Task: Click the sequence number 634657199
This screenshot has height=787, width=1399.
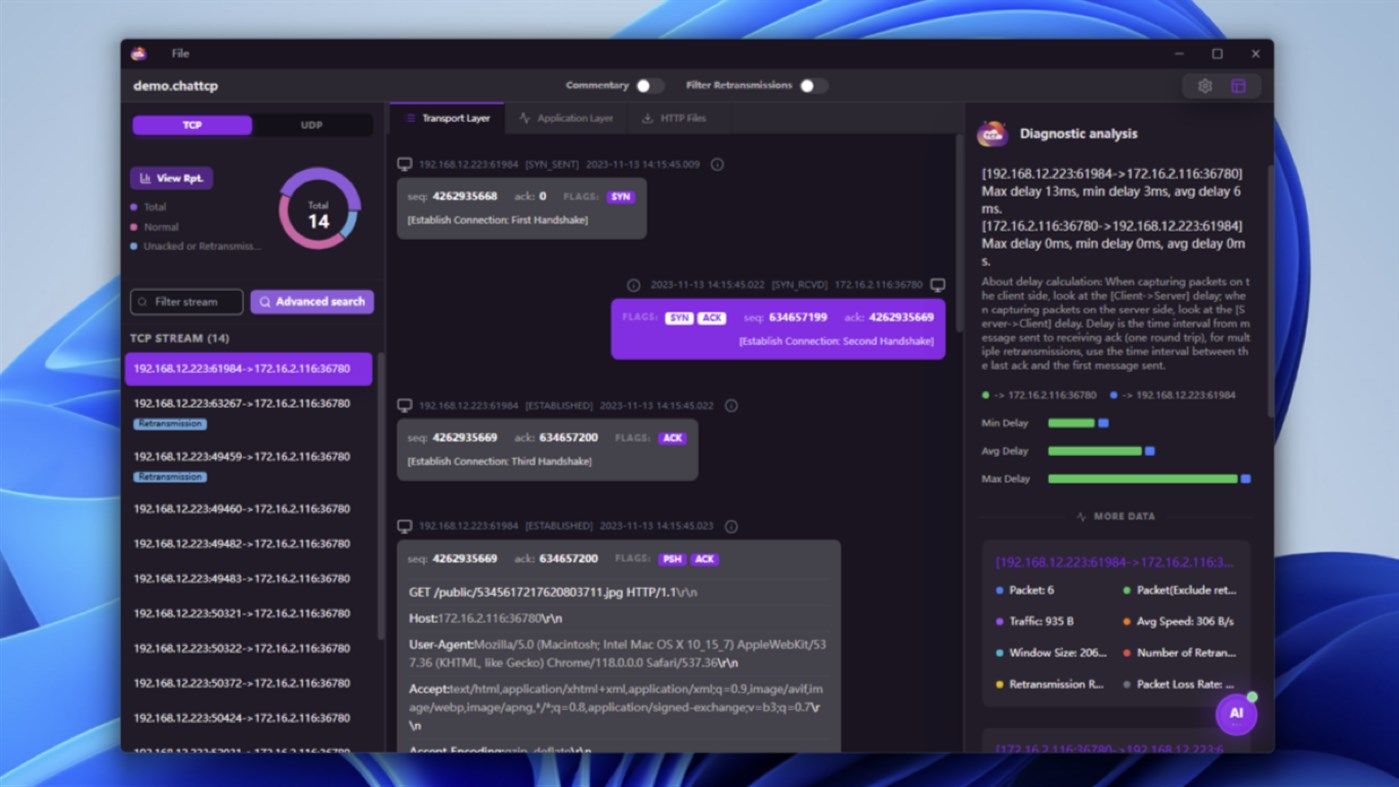Action: coord(798,317)
